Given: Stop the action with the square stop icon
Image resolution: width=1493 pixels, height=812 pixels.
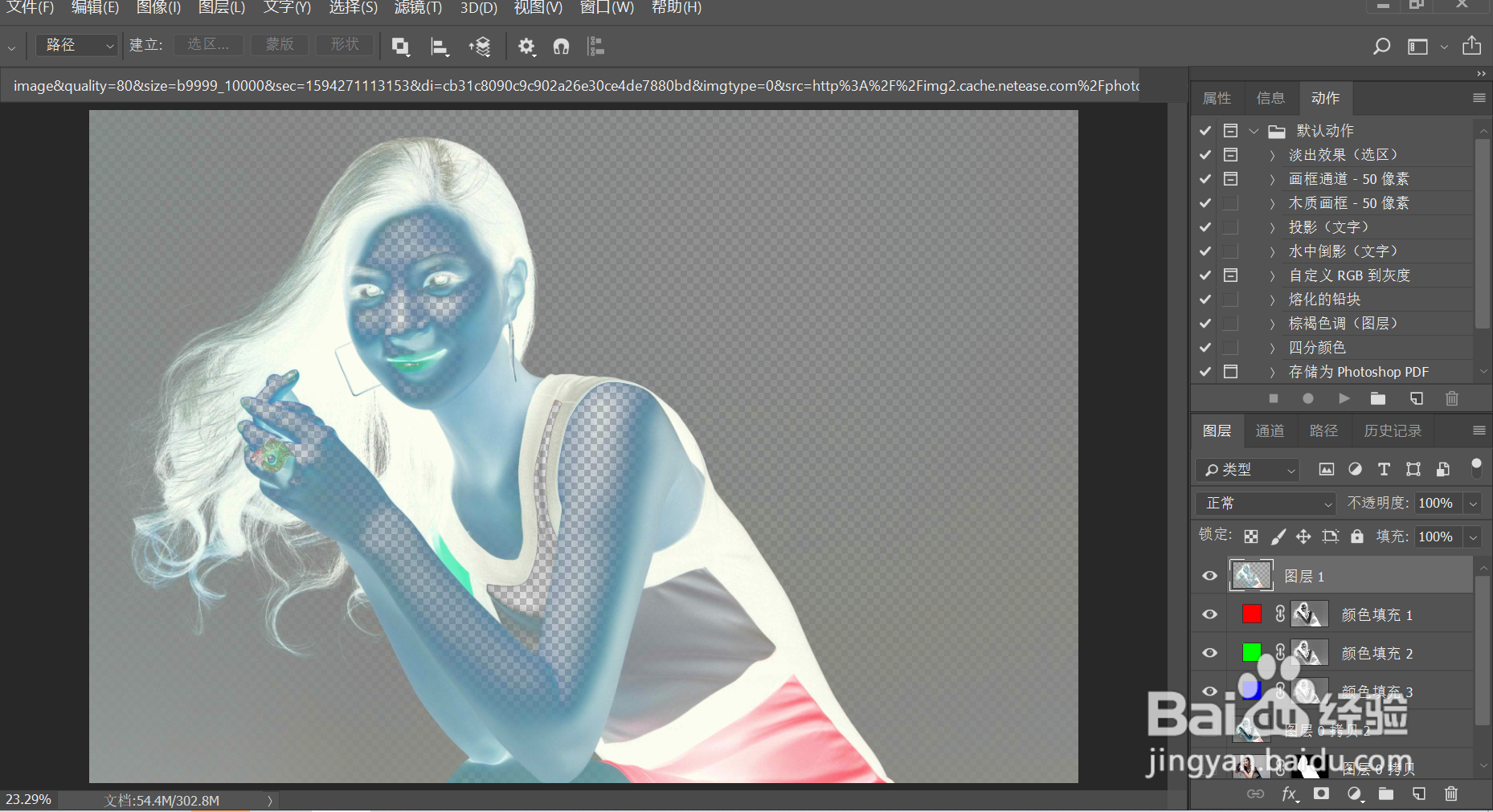Looking at the screenshot, I should pyautogui.click(x=1274, y=398).
